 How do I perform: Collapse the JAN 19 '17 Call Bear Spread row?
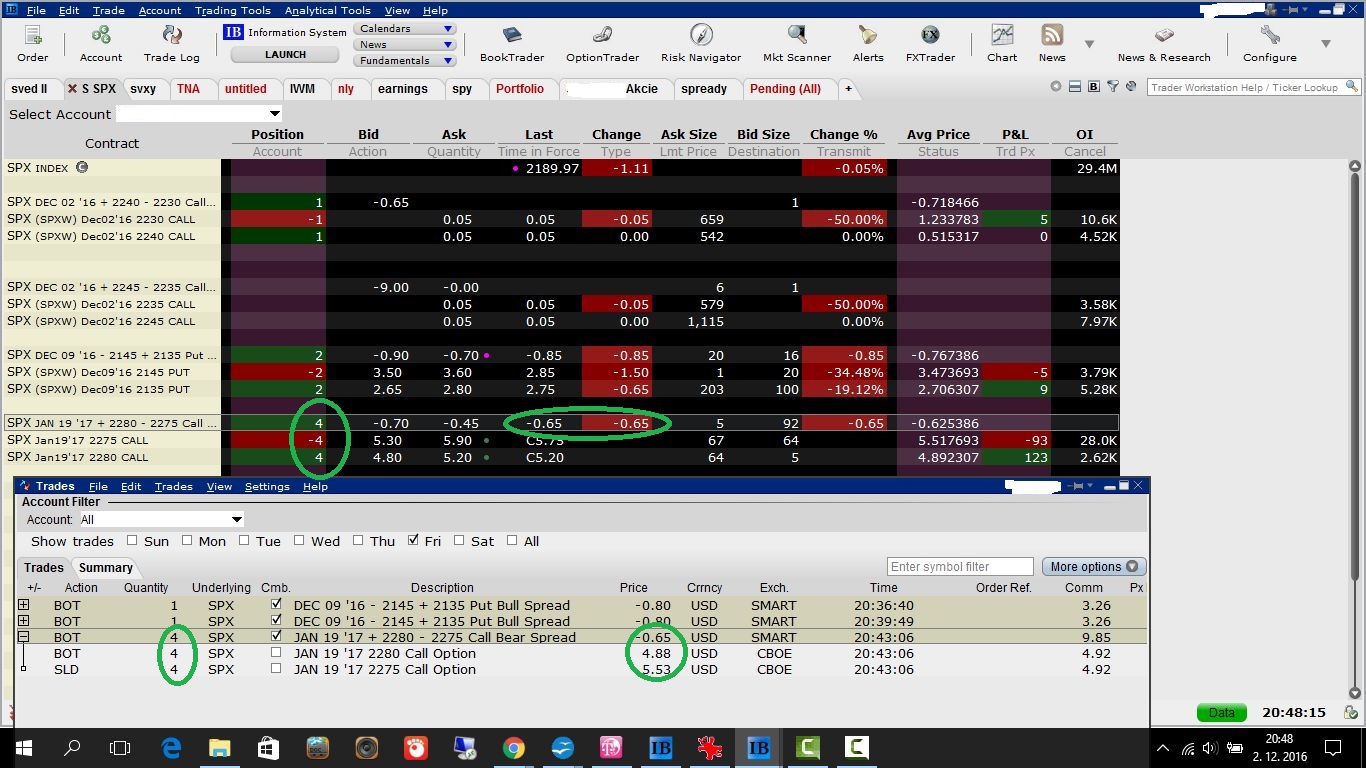click(24, 637)
